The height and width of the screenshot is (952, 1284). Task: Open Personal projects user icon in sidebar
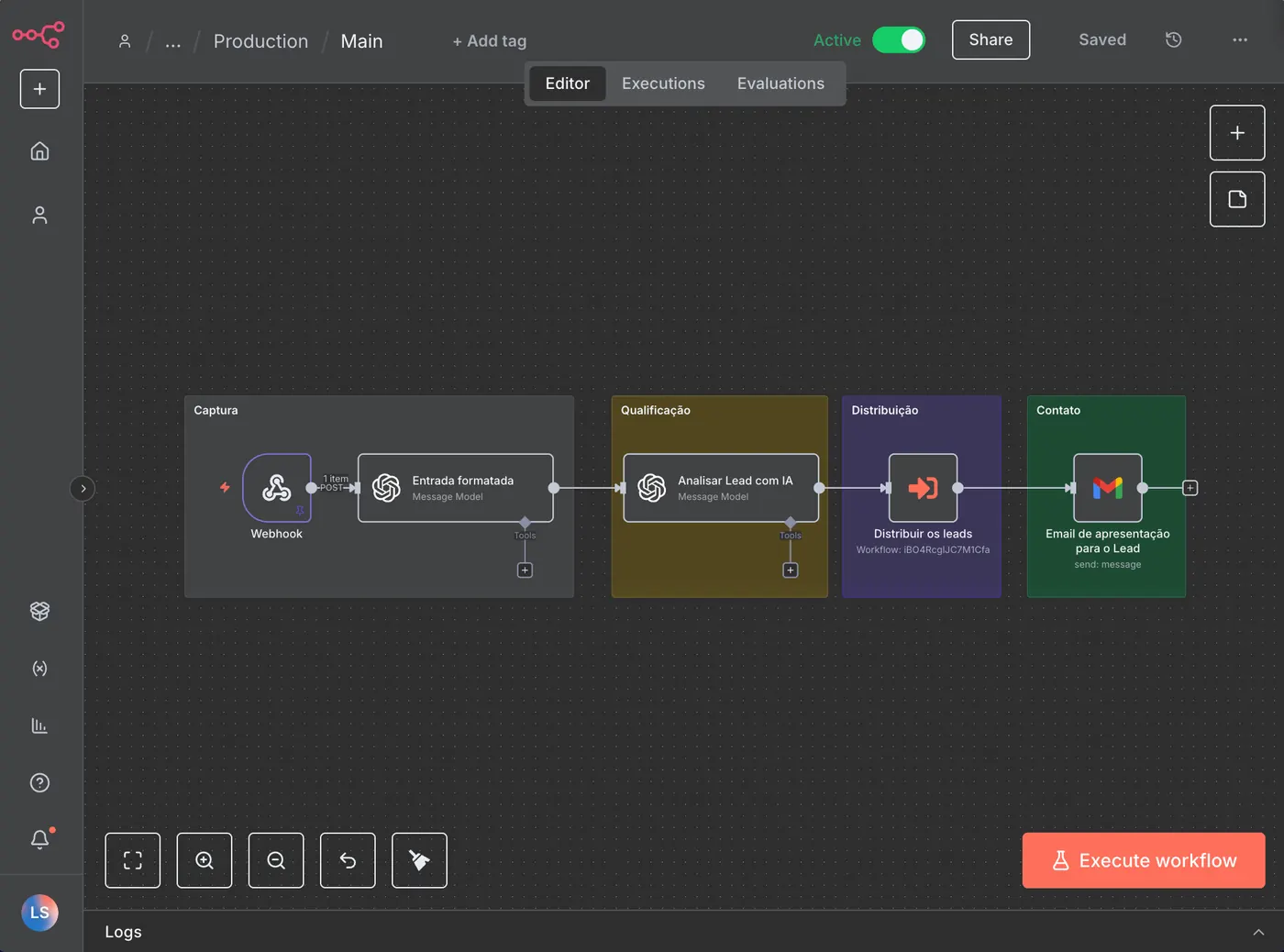(39, 215)
